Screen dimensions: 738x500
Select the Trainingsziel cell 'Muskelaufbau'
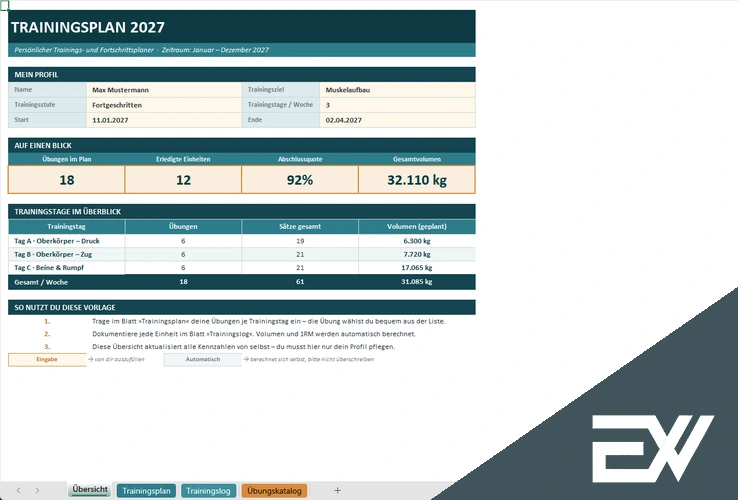[x=397, y=90]
